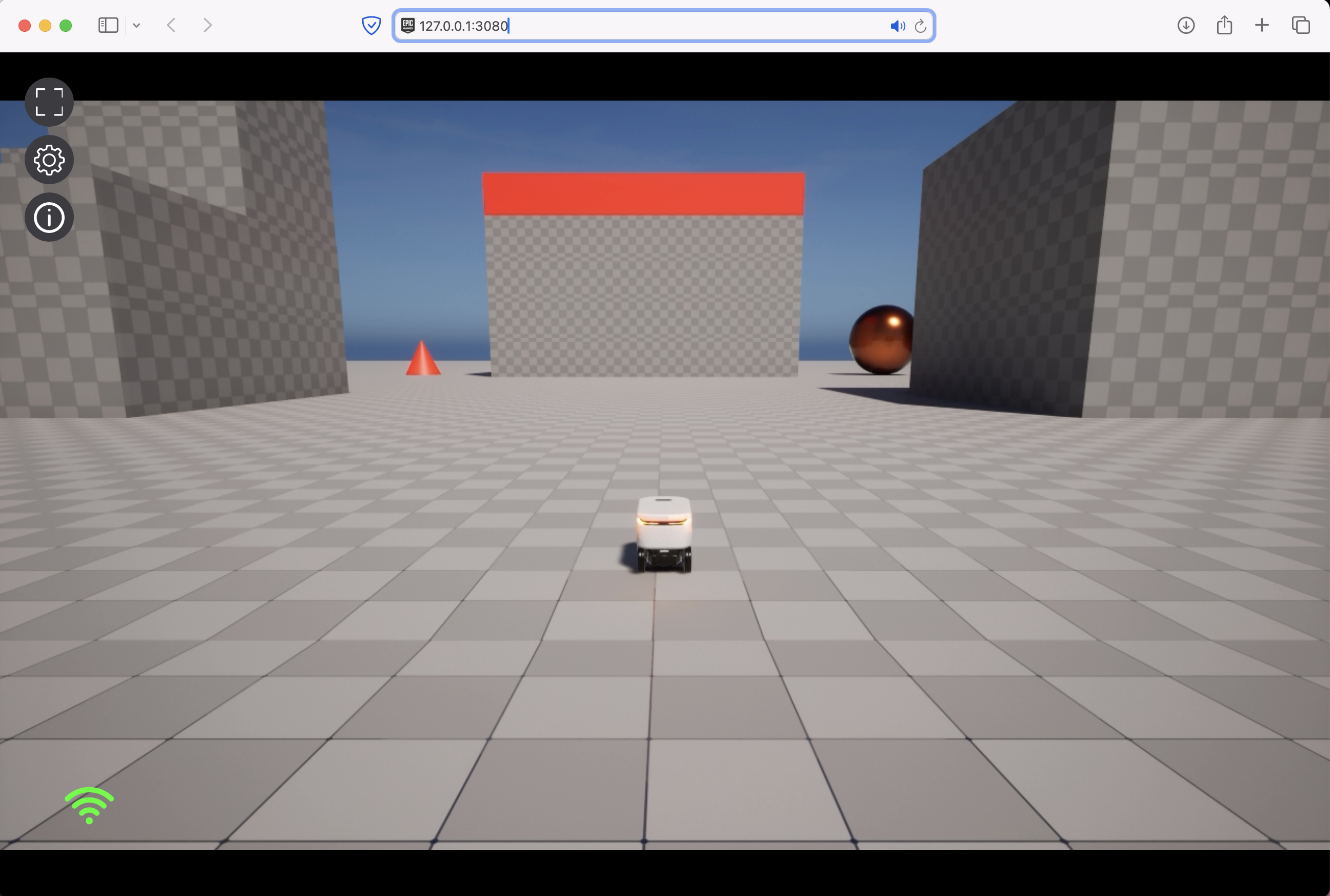Expand the chevron next to the sidebar button
1330x896 pixels.
[136, 25]
